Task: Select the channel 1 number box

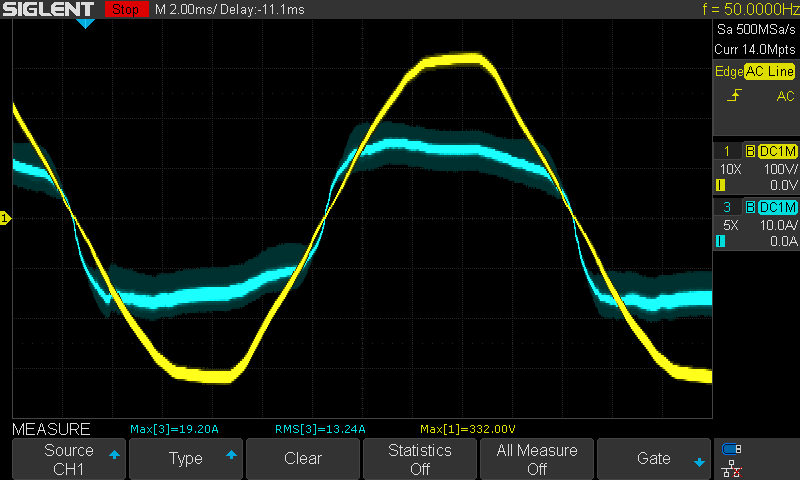Action: coord(727,151)
